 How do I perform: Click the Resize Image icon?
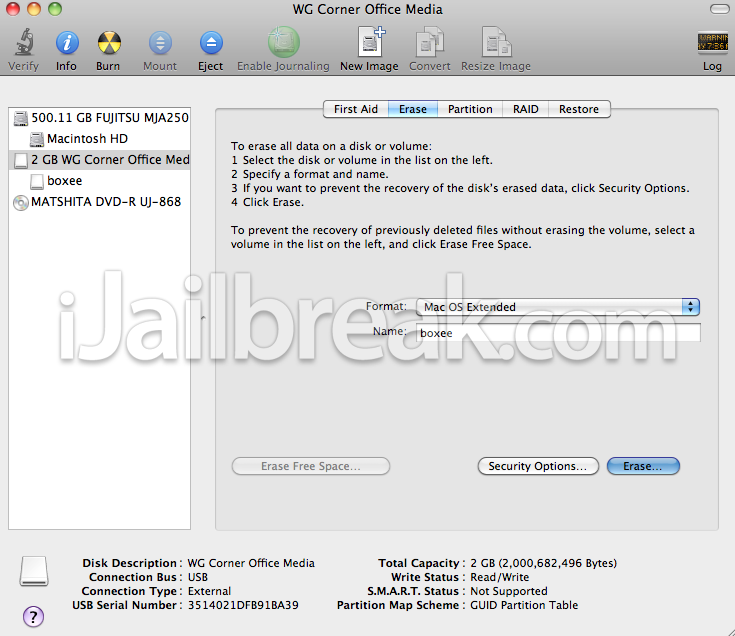(496, 42)
